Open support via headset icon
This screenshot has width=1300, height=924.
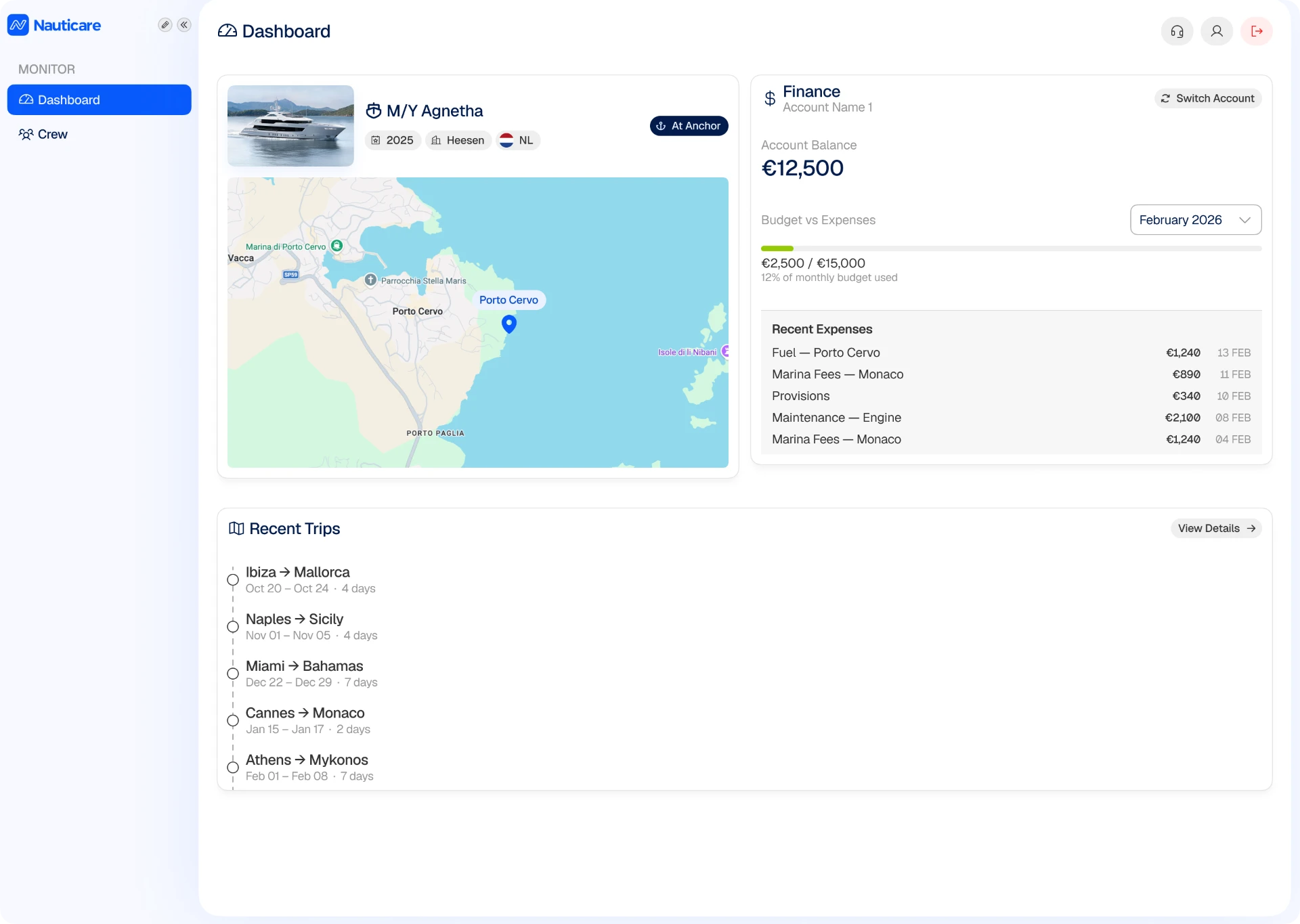[x=1177, y=31]
